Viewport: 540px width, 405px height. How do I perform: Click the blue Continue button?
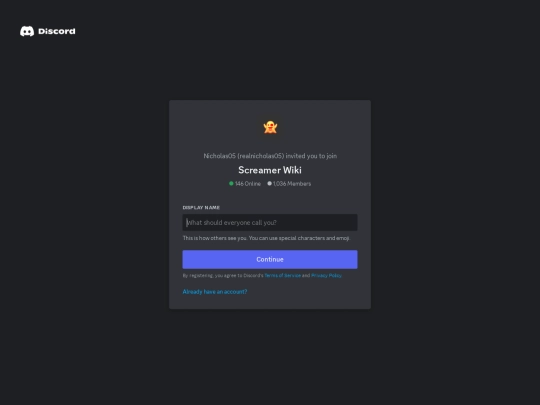click(x=270, y=259)
